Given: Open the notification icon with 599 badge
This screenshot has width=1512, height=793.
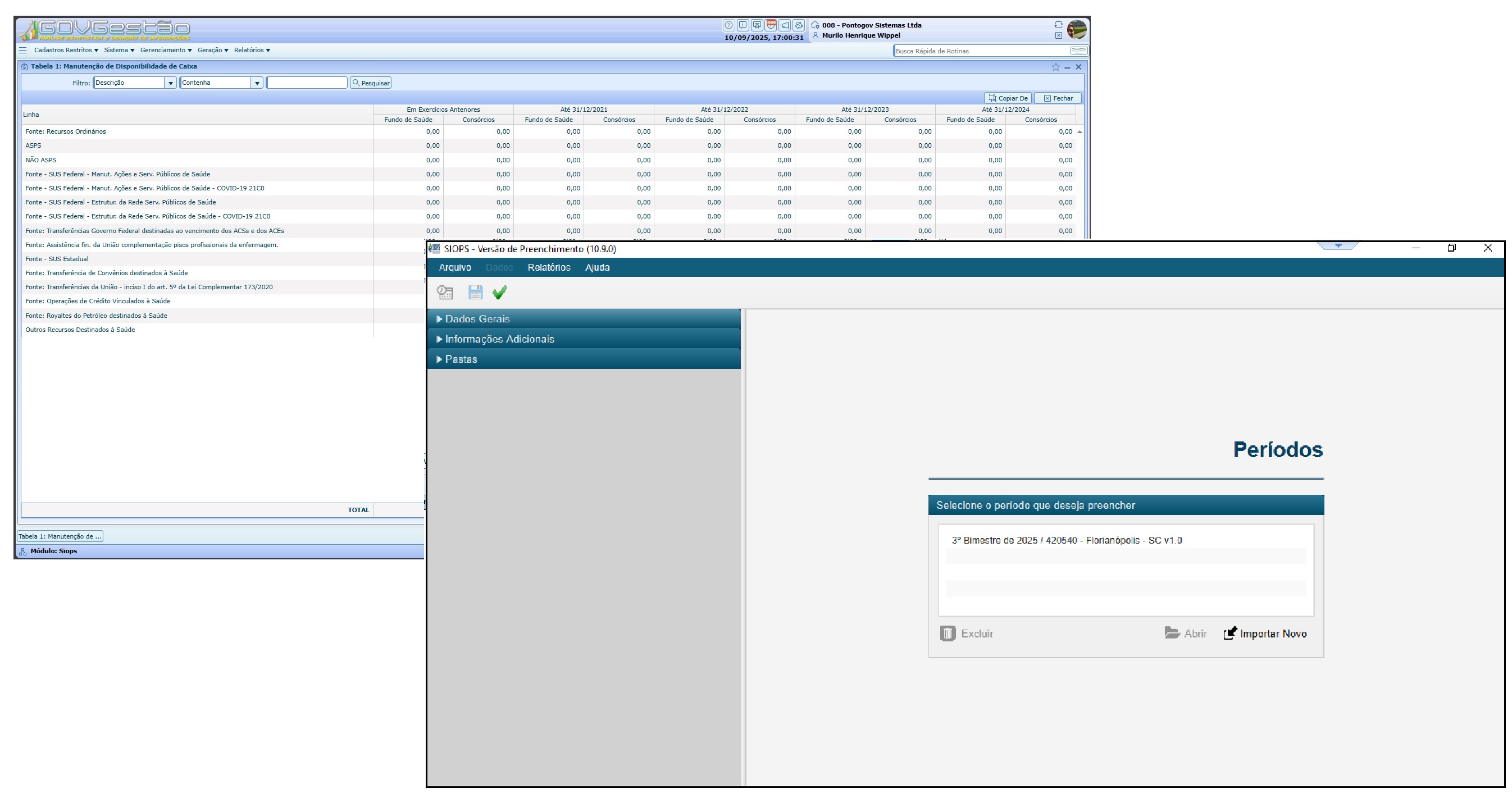Looking at the screenshot, I should point(771,25).
